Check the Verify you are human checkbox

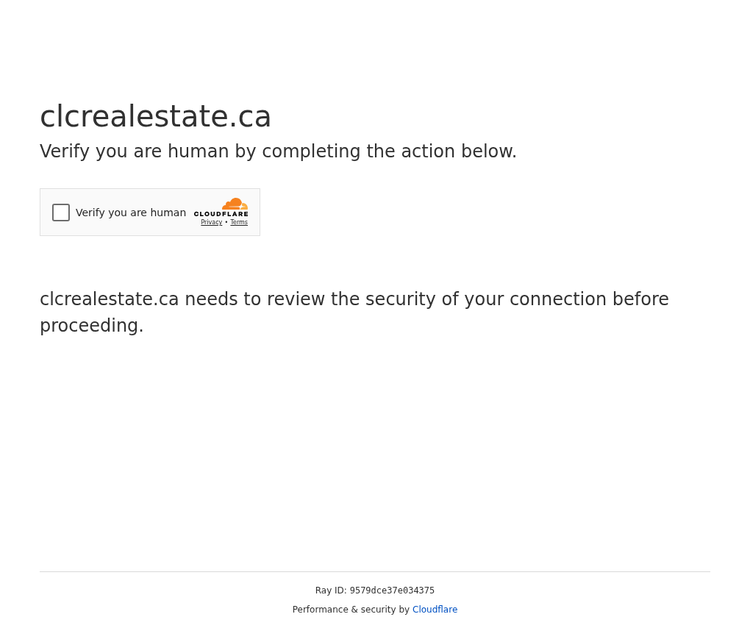(61, 212)
